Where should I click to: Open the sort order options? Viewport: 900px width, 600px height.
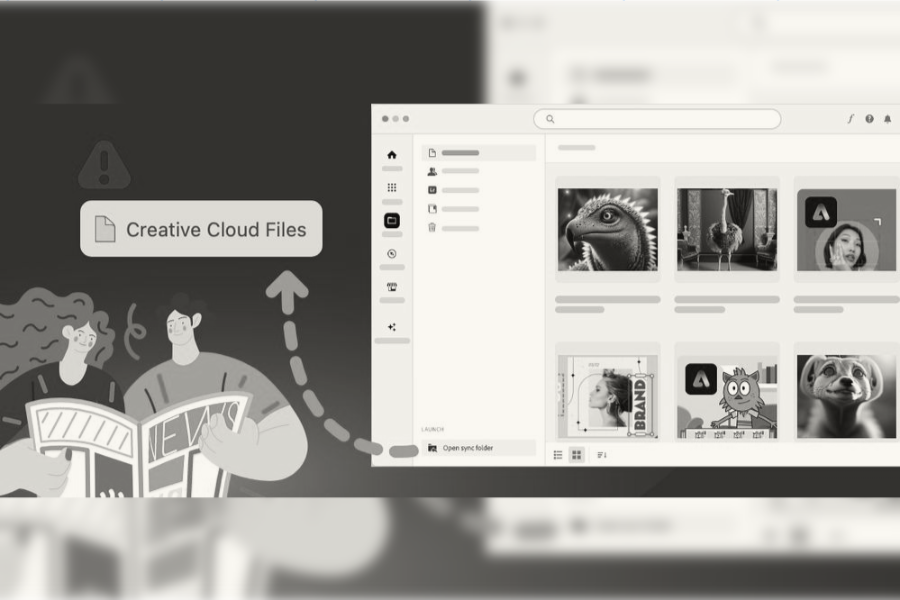602,455
